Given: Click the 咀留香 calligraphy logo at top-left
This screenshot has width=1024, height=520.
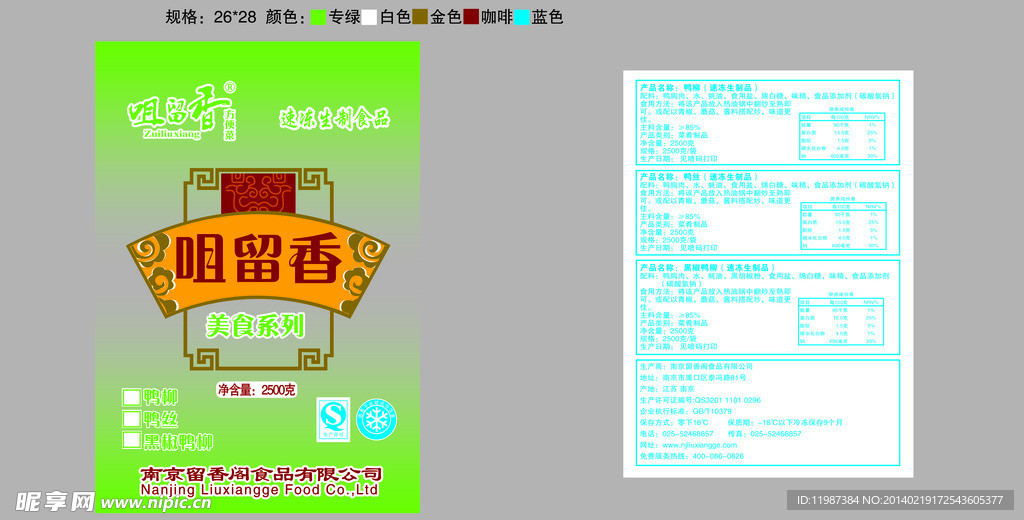Looking at the screenshot, I should (178, 108).
